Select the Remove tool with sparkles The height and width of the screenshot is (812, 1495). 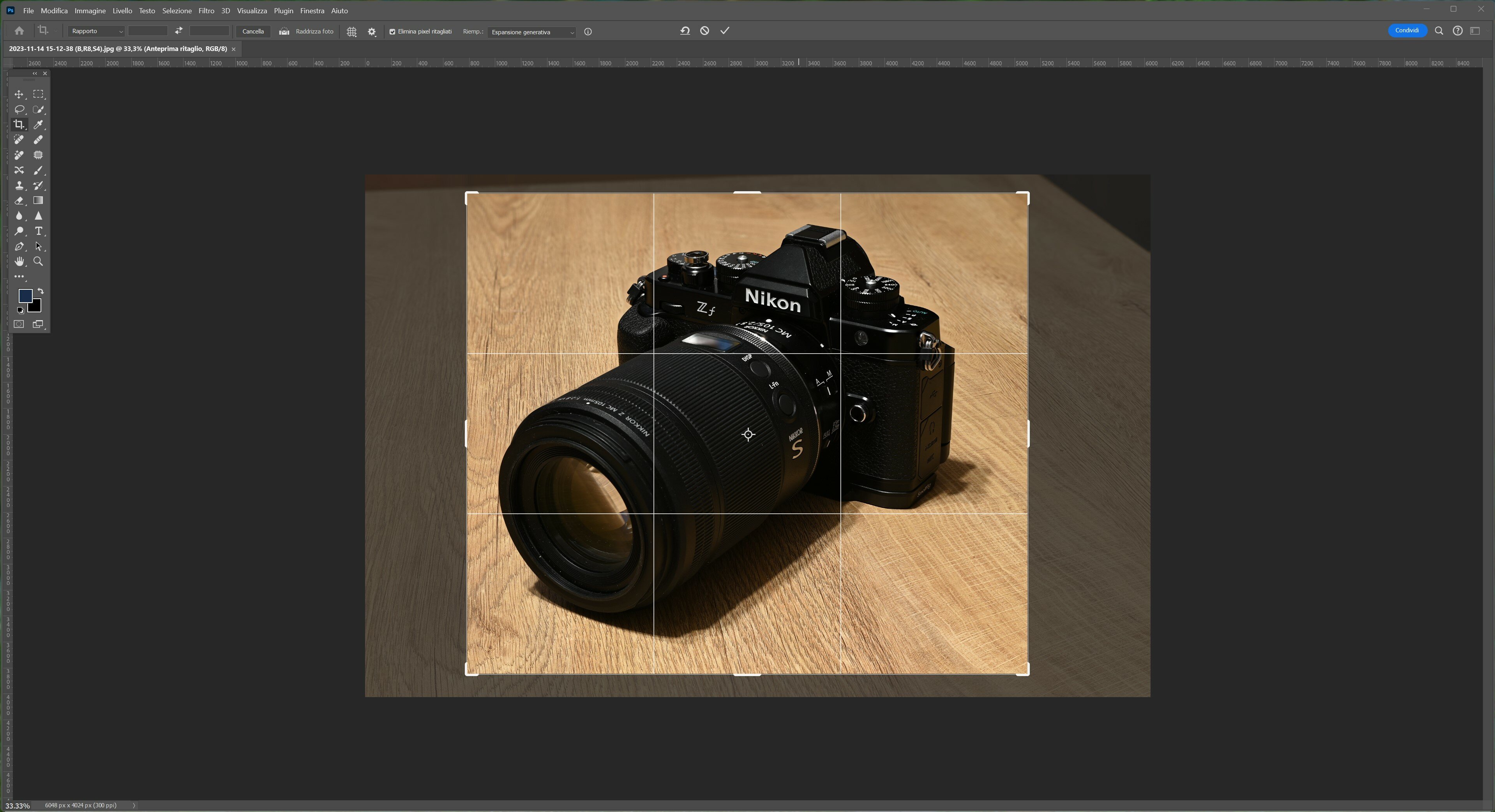point(19,155)
